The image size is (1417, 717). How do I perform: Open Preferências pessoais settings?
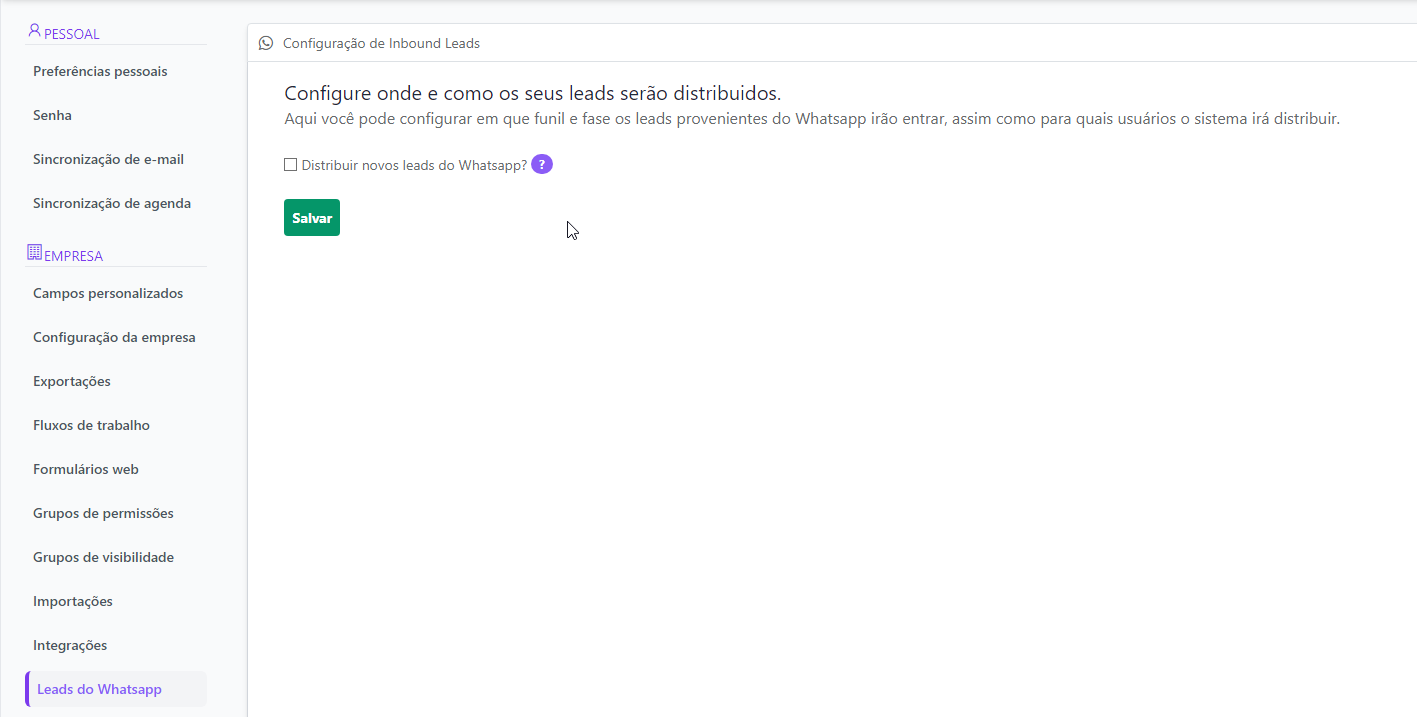(100, 72)
